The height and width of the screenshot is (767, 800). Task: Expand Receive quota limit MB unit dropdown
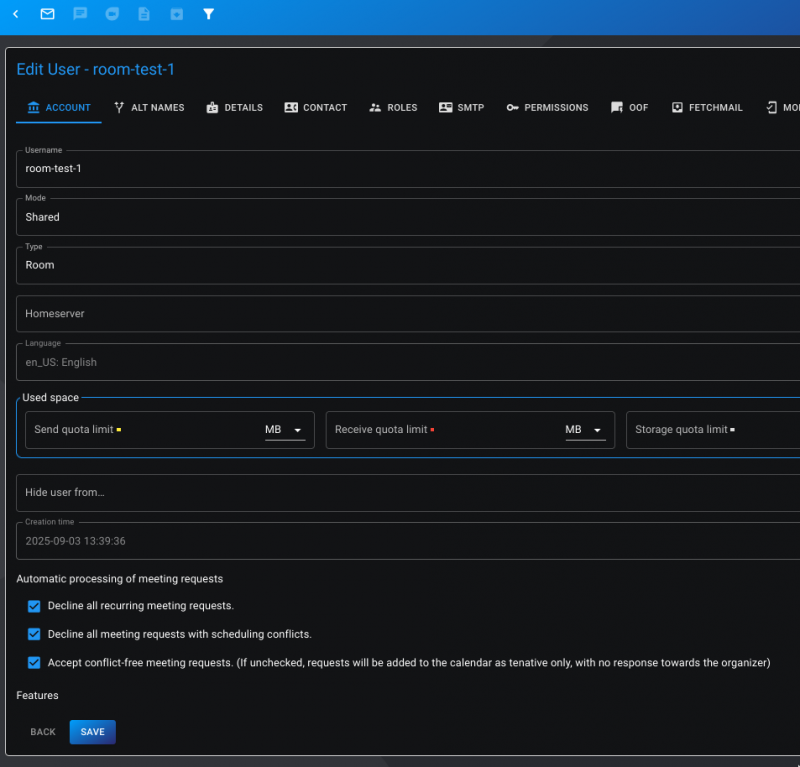[x=585, y=430]
